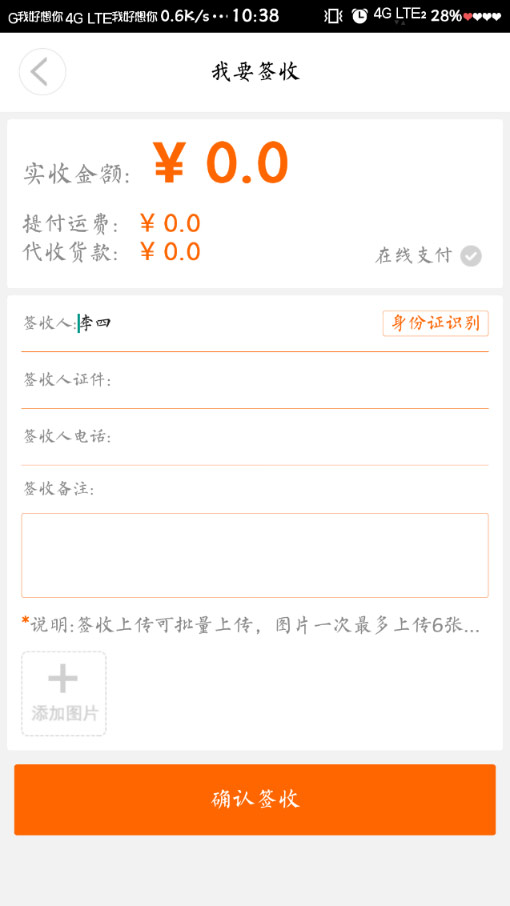
Task: Tap the 提付运费 ¥0.0 value
Action: pos(170,224)
